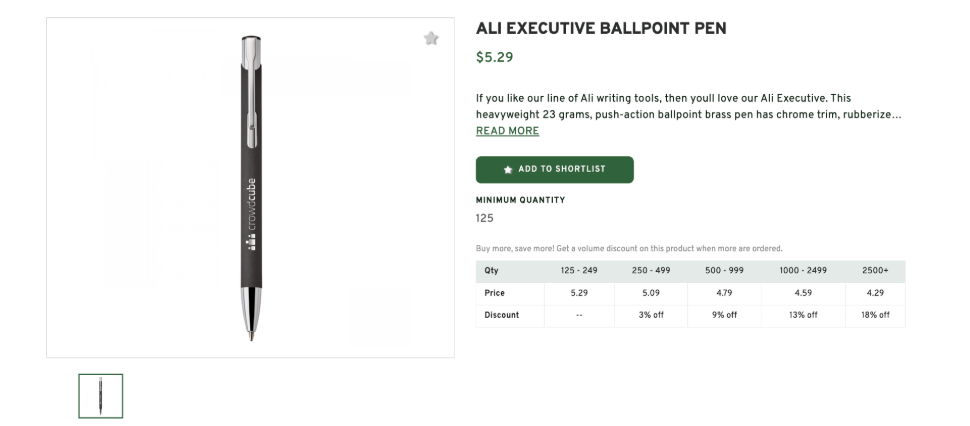
Task: Click the 1000 - 2499 quantity column header
Action: pos(803,271)
